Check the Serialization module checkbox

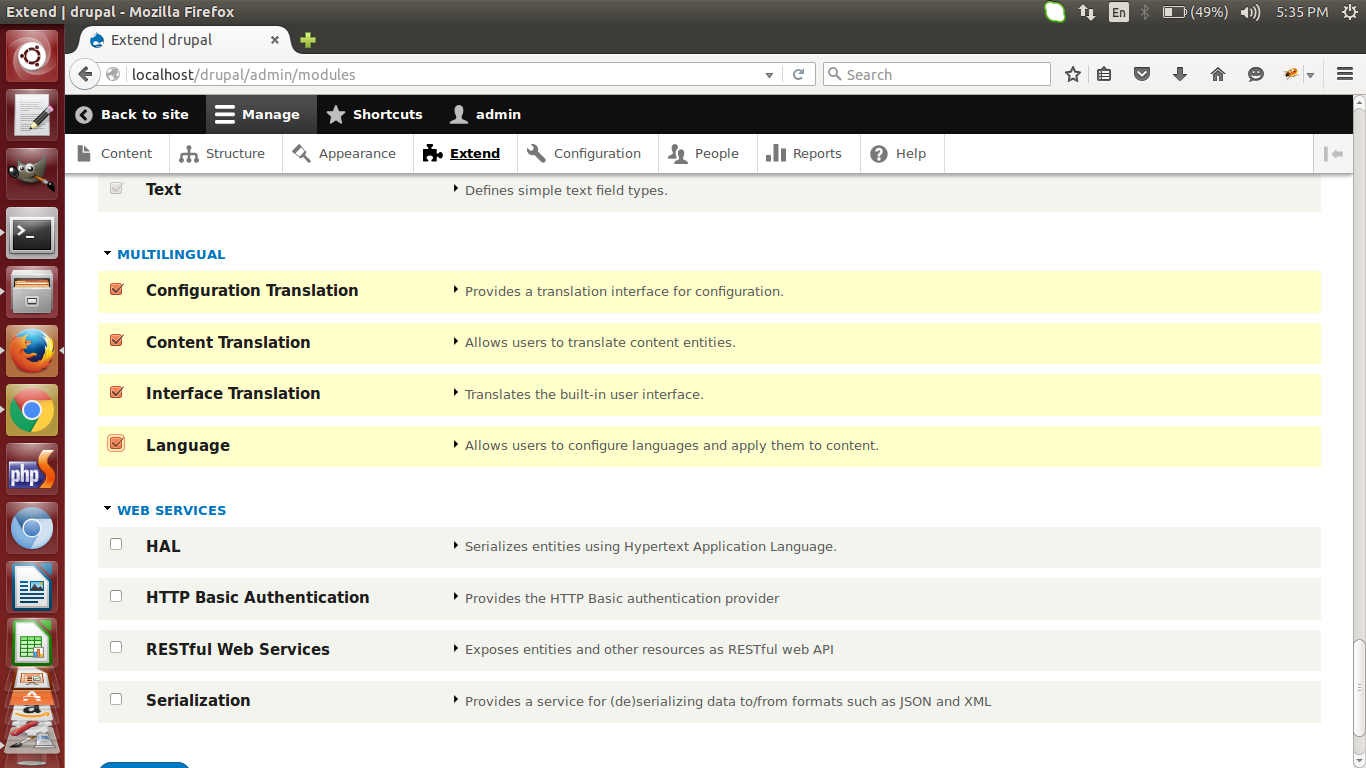tap(115, 698)
